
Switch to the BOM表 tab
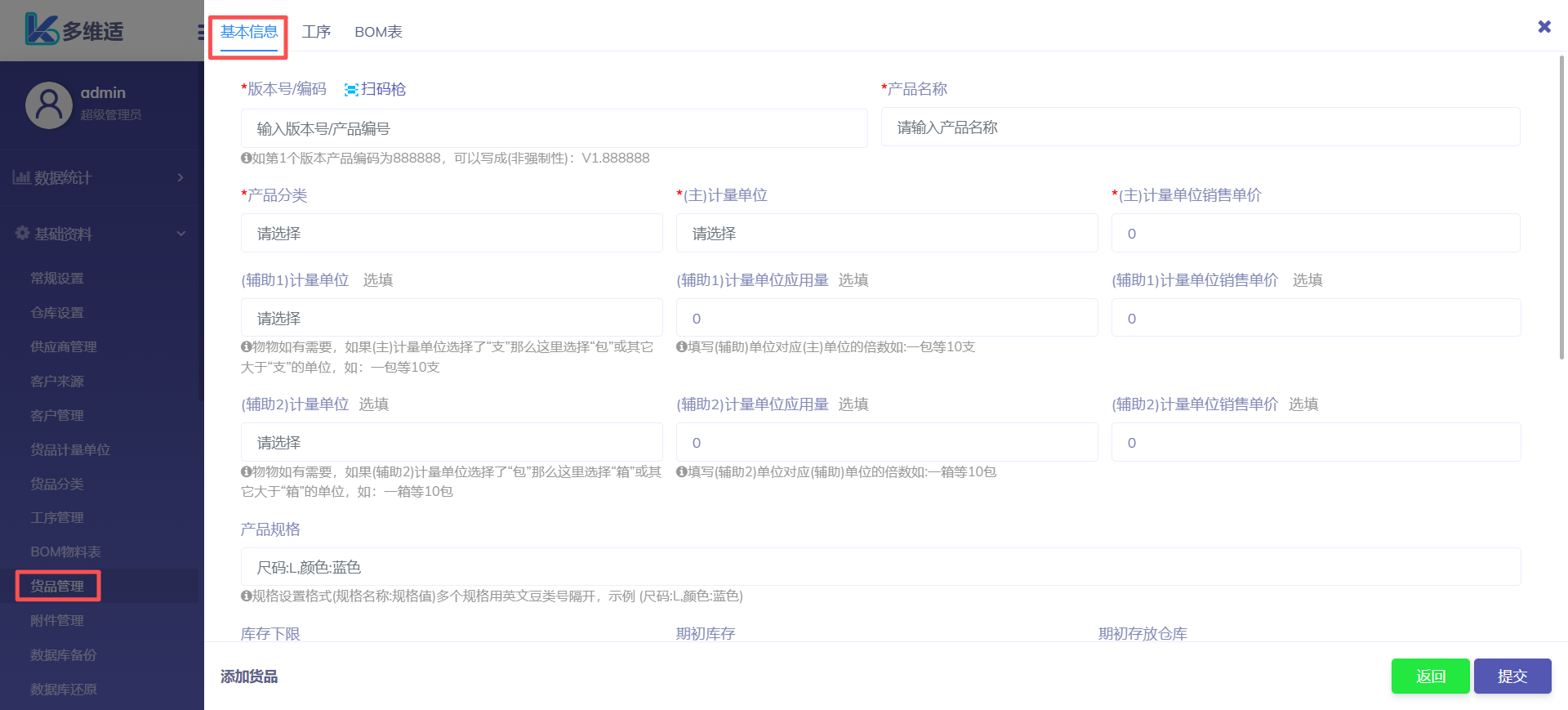pos(378,32)
